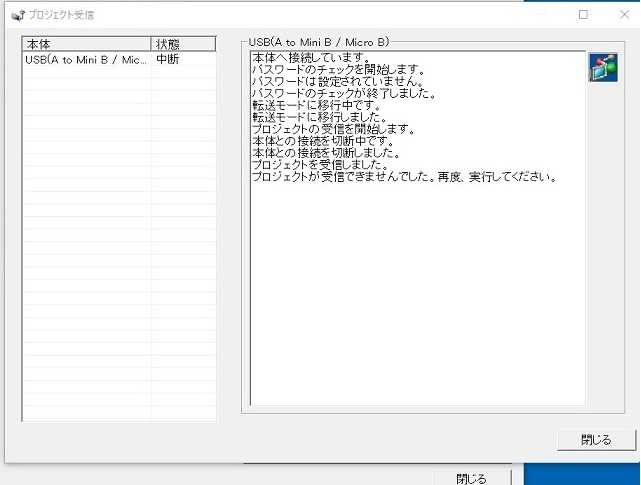Click the プロジェクト受信 title bar app icon

[x=18, y=16]
